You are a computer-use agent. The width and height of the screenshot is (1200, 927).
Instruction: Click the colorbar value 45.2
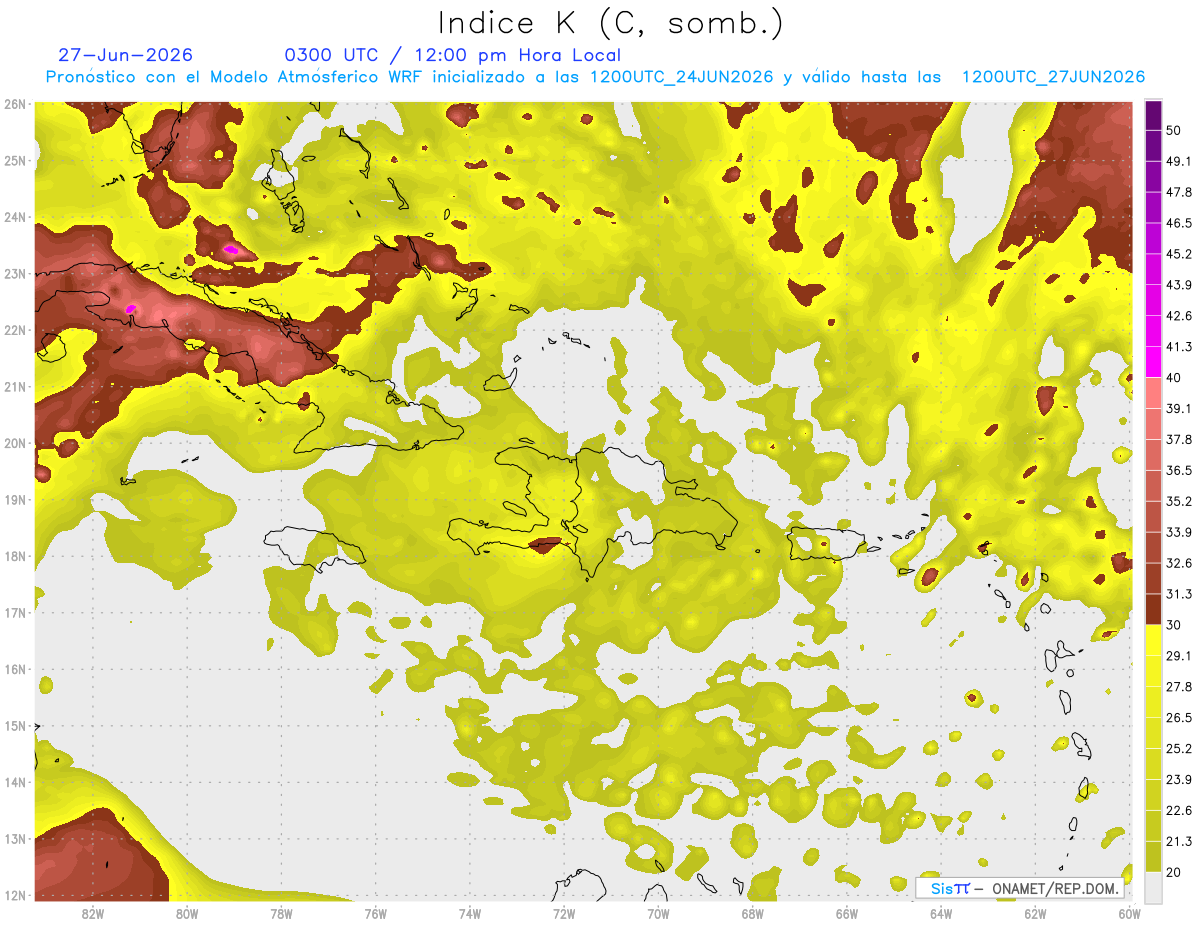pyautogui.click(x=1179, y=254)
